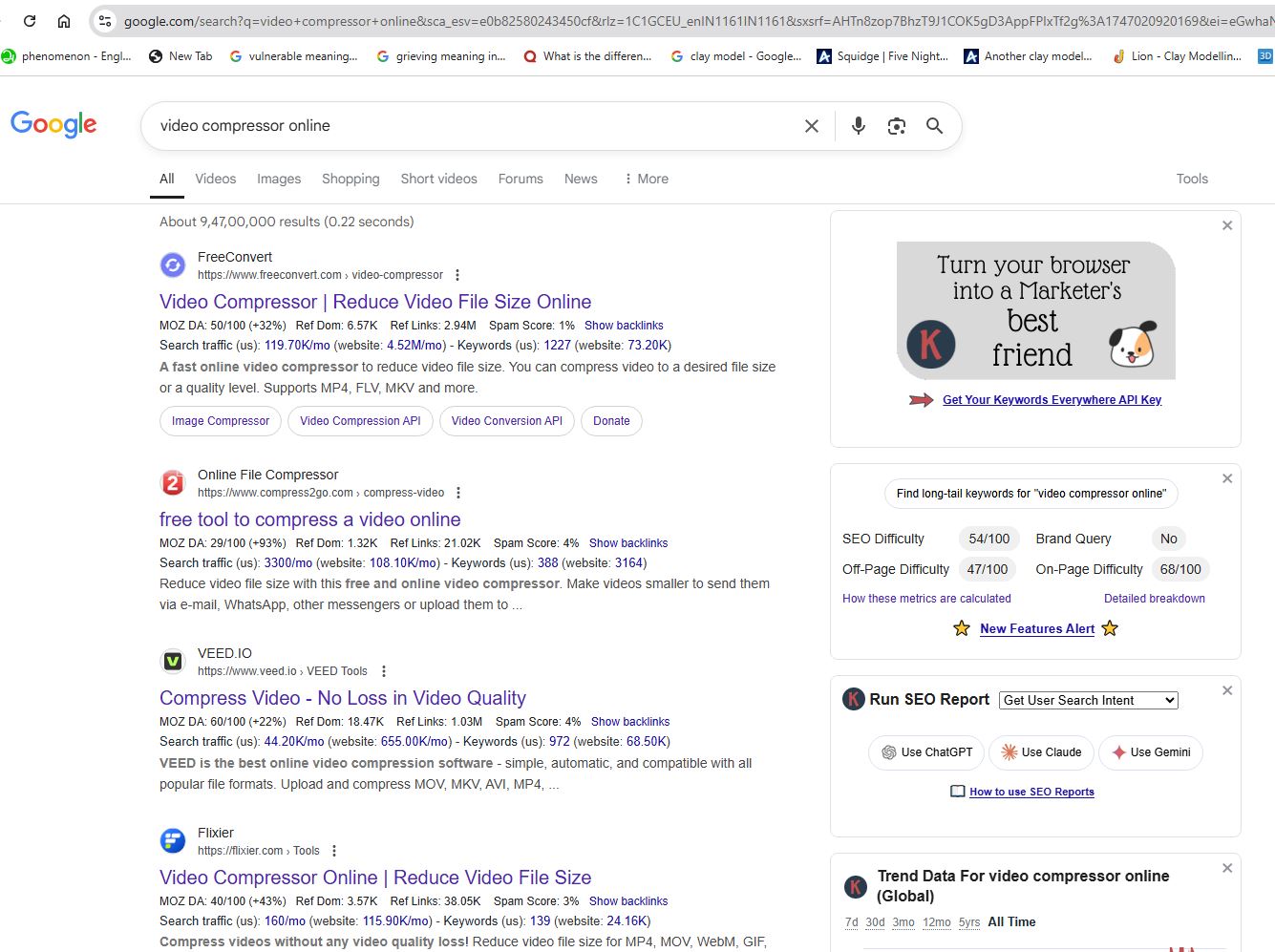Open 'New Tab' bookmark
The height and width of the screenshot is (952, 1275).
coord(181,56)
